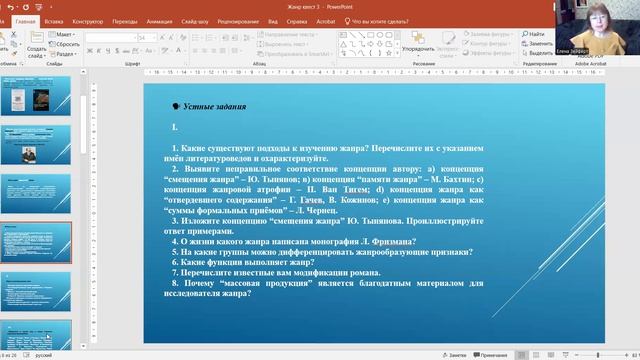This screenshot has width=640, height=360.
Task: Open line spacing options
Action: pyautogui.click(x=247, y=38)
